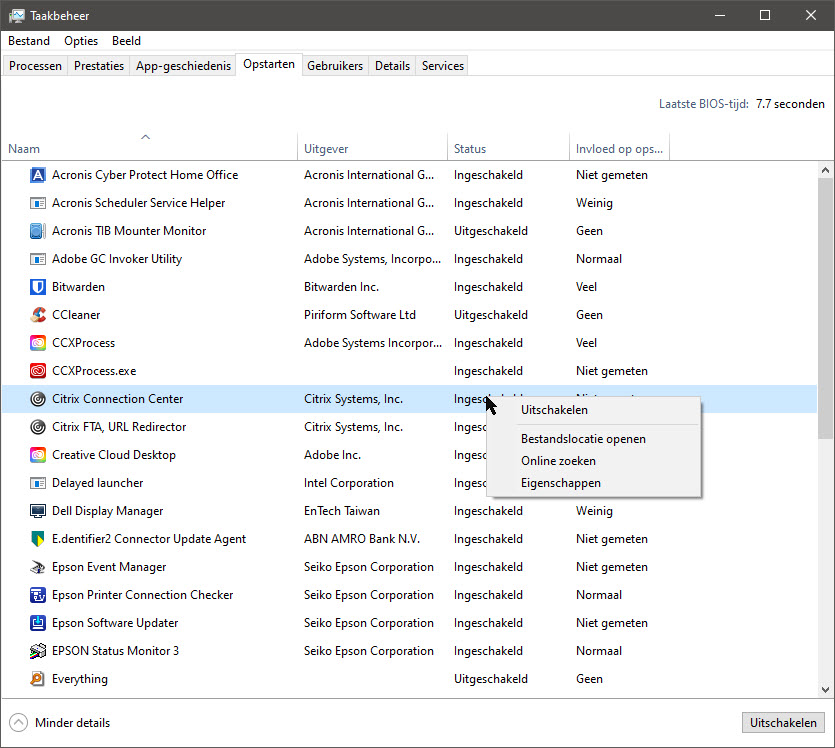Click Bitwarden's Veel impact value
Image resolution: width=835 pixels, height=748 pixels.
point(586,287)
